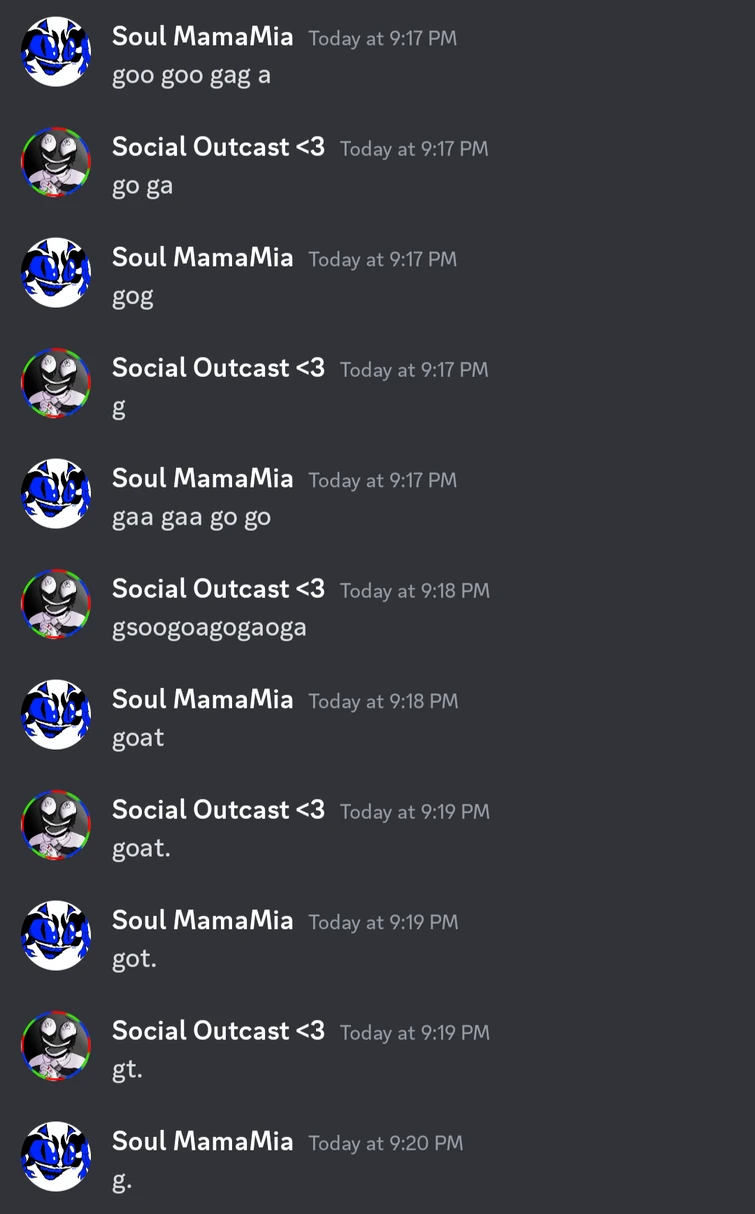Click the "got." message text

click(x=134, y=959)
